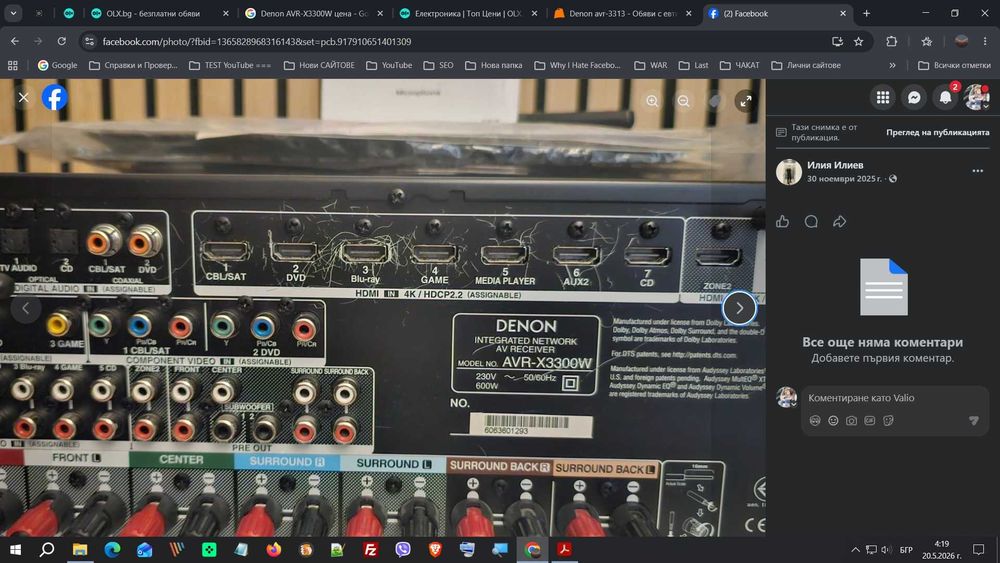Open the account profile menu
This screenshot has height=563, width=1000.
pos(976,97)
